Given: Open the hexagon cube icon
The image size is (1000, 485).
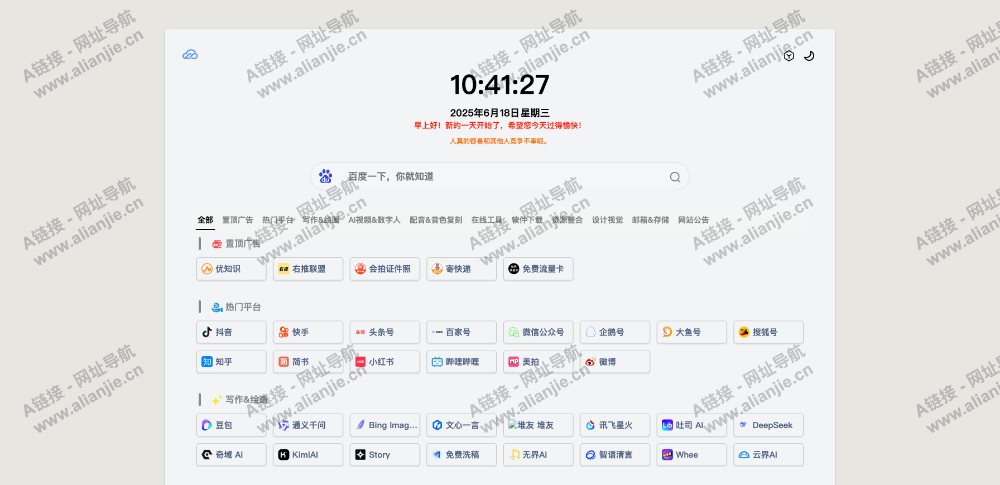Looking at the screenshot, I should click(789, 56).
